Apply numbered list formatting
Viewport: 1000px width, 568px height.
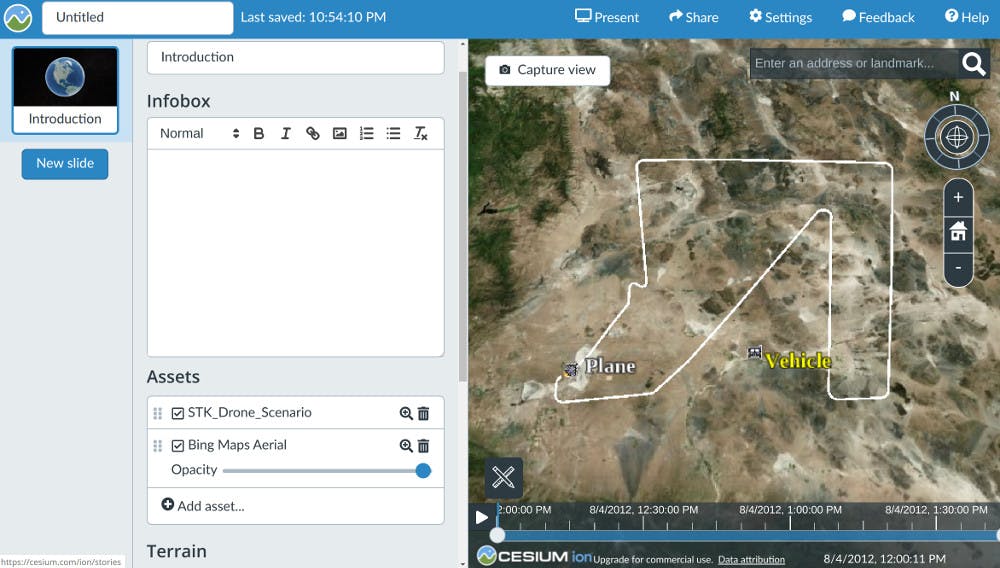pos(367,133)
